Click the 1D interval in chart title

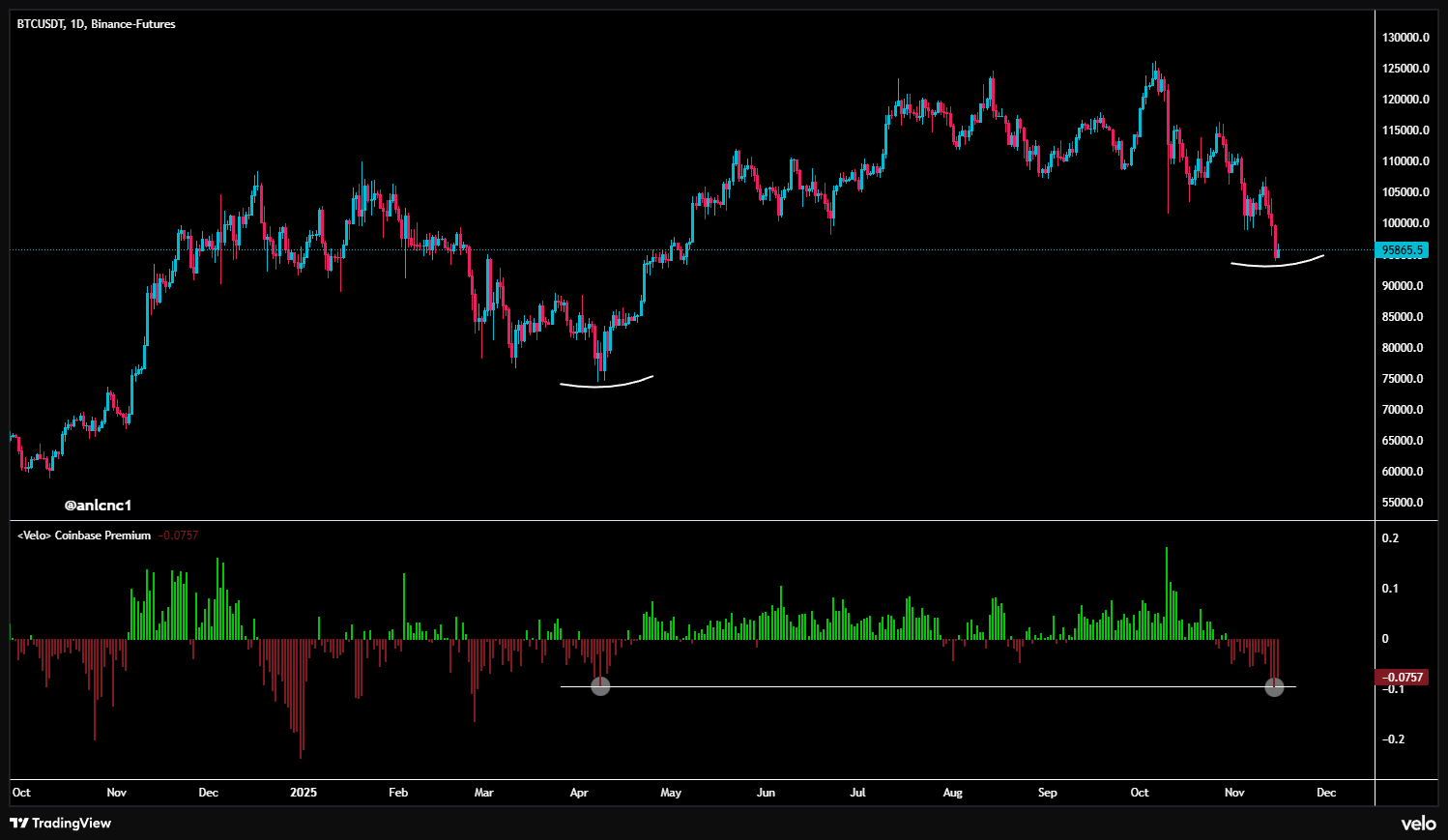tap(77, 24)
